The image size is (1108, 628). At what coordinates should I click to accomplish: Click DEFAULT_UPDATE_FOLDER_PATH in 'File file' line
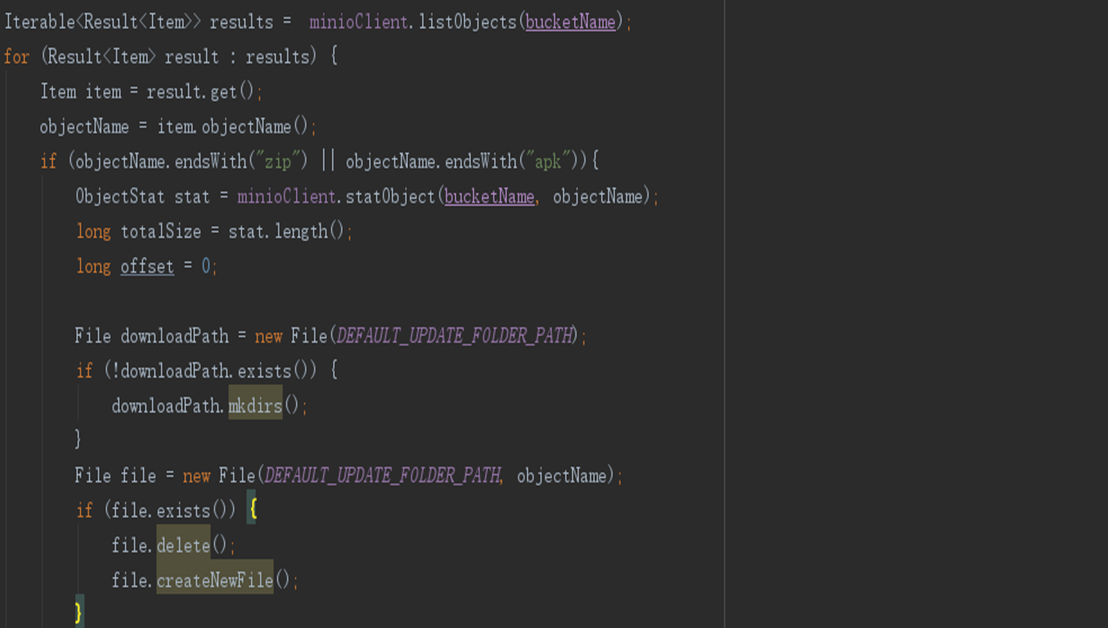pos(382,476)
